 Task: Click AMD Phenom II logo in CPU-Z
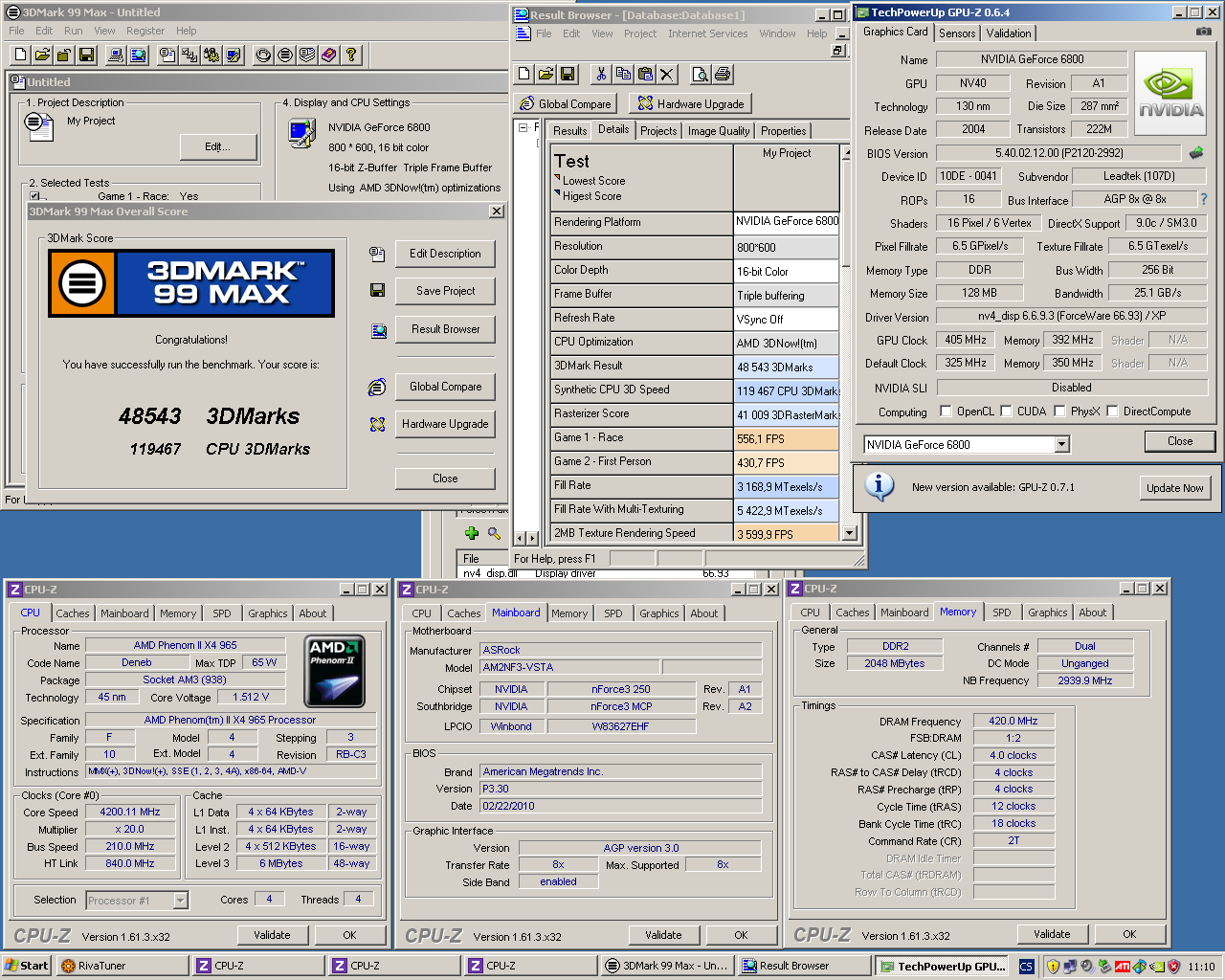pos(334,671)
